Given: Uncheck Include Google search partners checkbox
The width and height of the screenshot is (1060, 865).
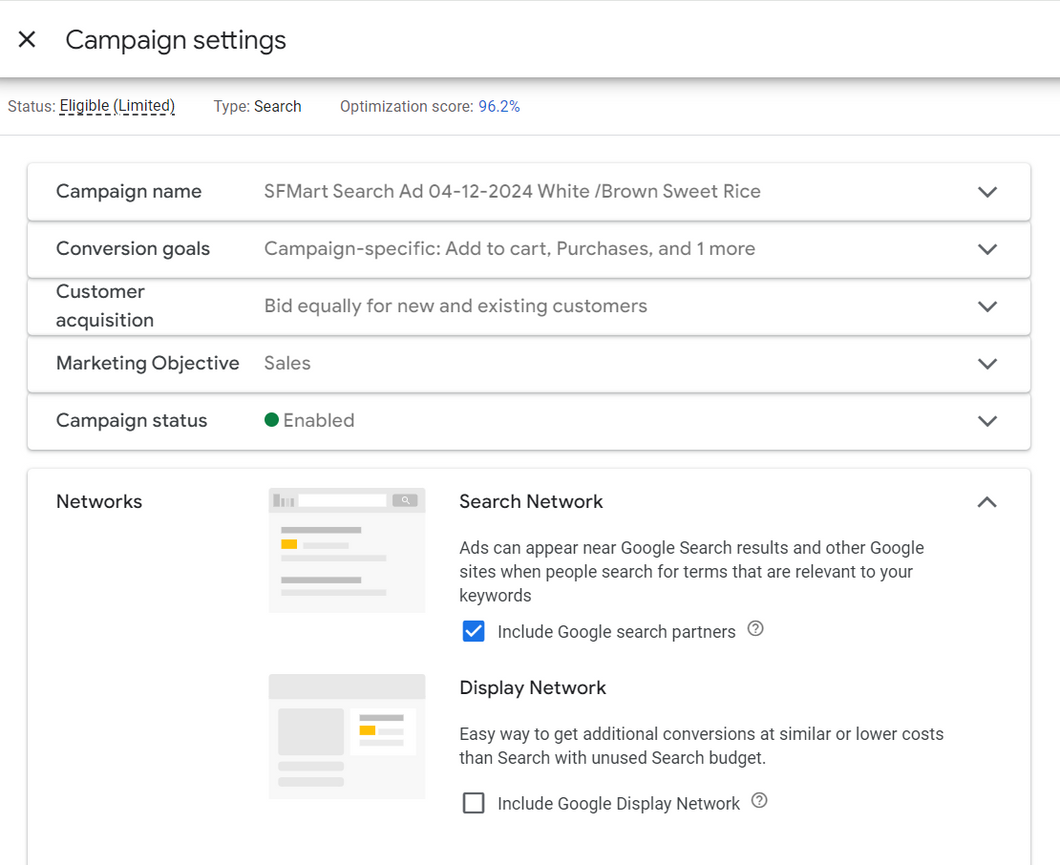Looking at the screenshot, I should pyautogui.click(x=473, y=631).
